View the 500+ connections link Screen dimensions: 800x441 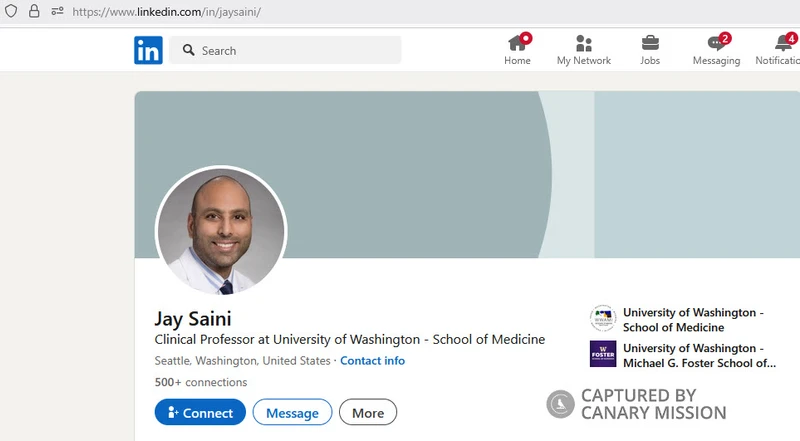pos(201,382)
